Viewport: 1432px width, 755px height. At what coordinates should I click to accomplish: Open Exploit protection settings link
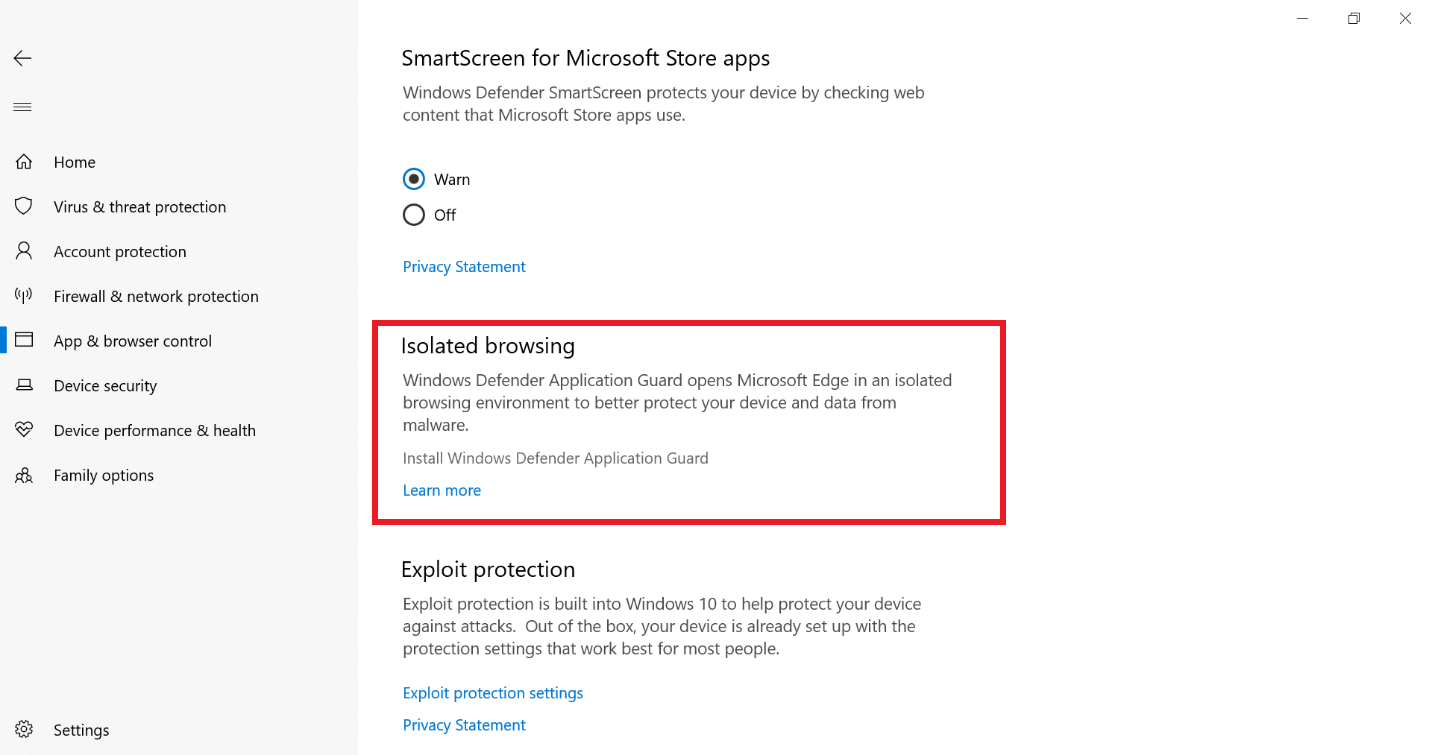[493, 693]
